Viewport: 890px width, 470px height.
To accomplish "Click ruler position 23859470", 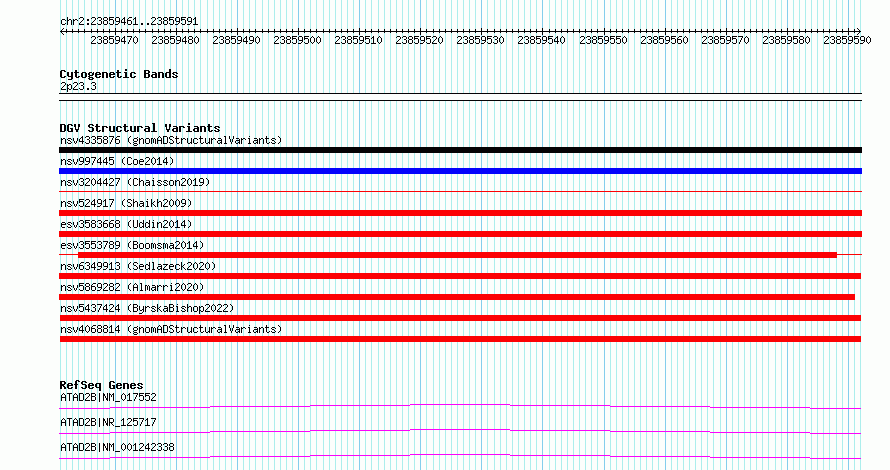I will 114,40.
